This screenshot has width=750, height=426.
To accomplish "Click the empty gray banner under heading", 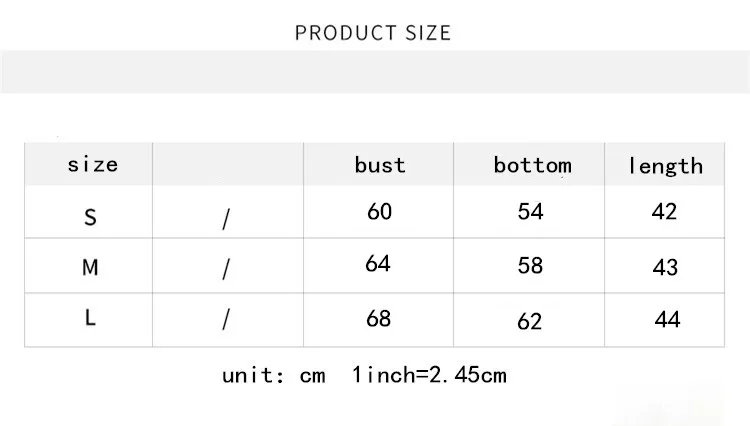I will pos(375,72).
